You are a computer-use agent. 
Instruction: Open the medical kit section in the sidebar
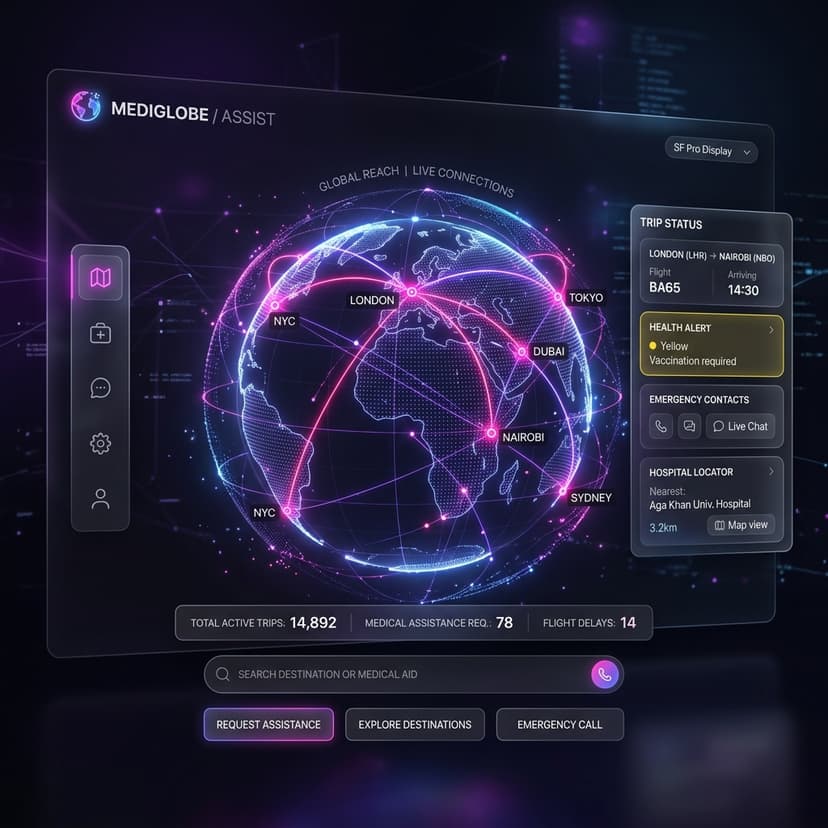coord(100,333)
